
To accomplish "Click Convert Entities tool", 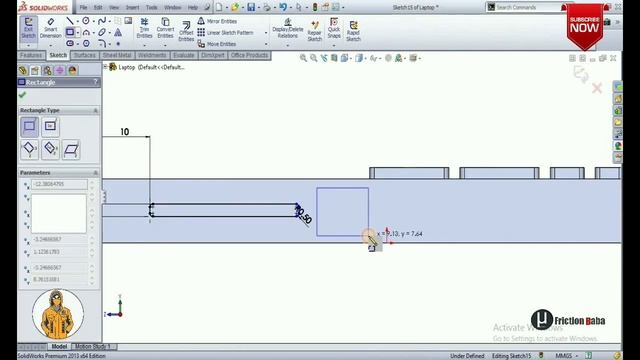I will click(165, 28).
